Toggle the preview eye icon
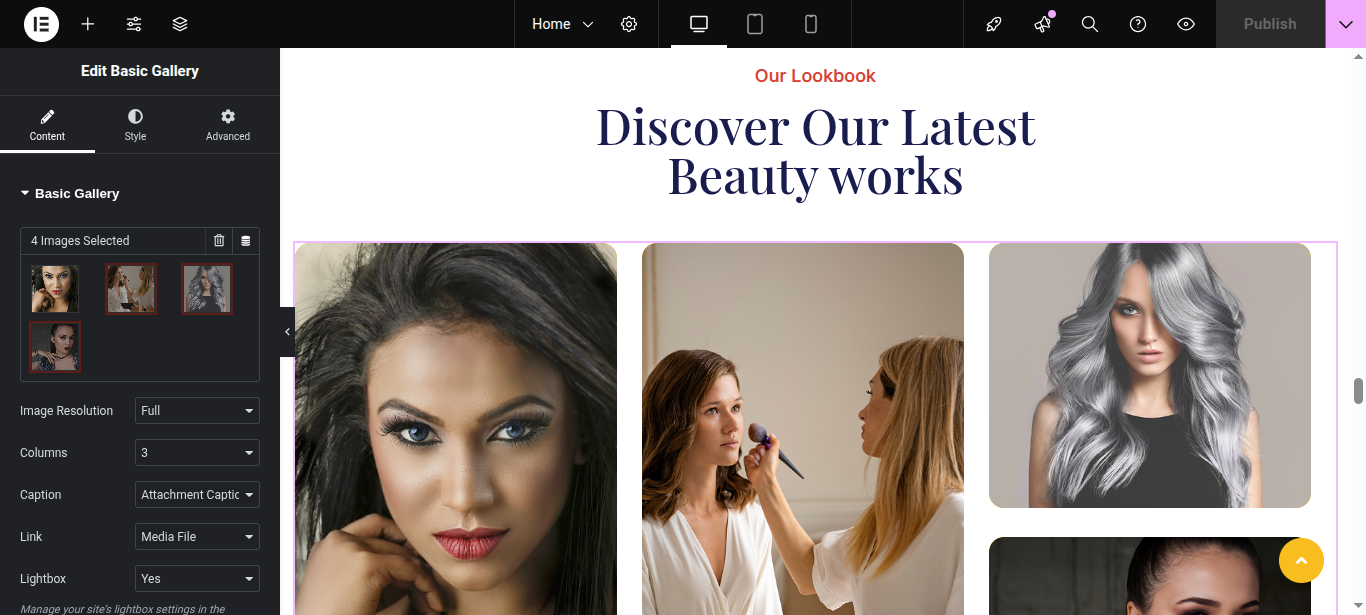The image size is (1366, 615). pos(1186,24)
